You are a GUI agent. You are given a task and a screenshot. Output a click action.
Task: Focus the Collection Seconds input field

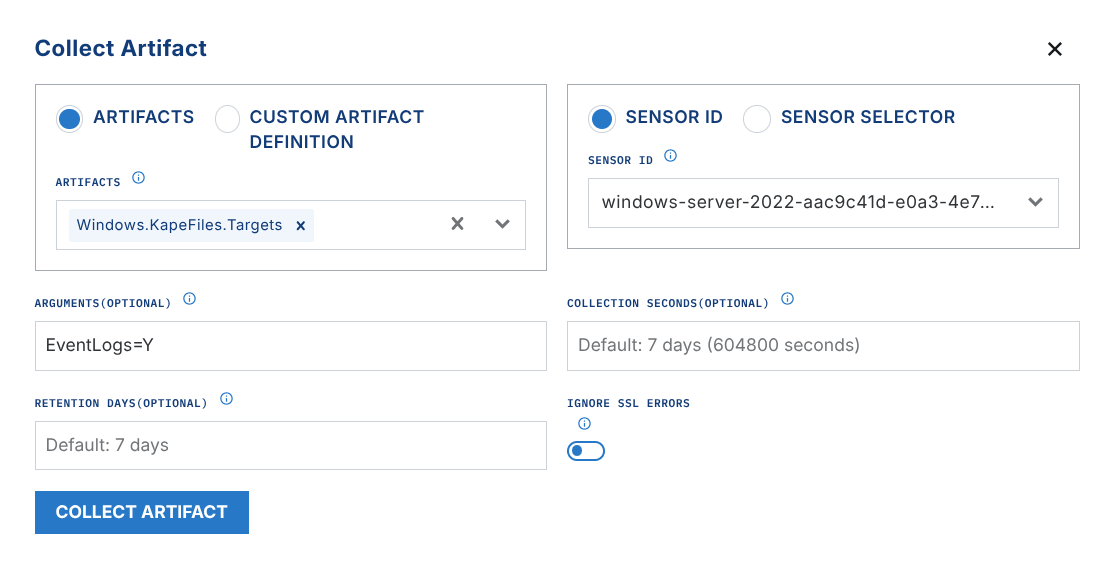coord(822,346)
